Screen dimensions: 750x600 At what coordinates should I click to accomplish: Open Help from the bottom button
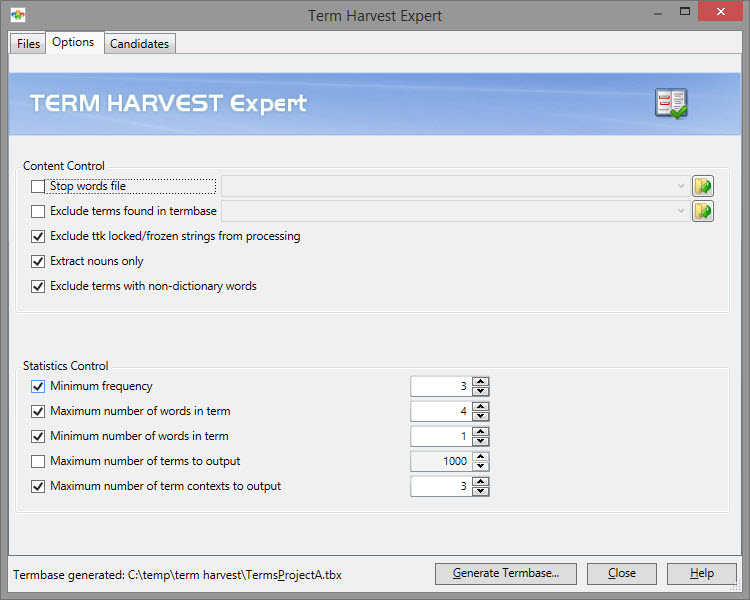click(702, 573)
